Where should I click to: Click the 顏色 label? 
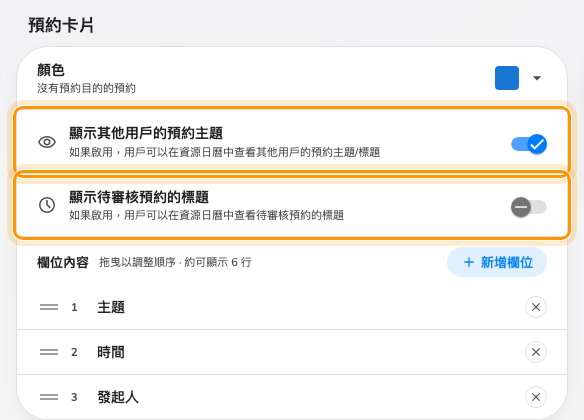tap(51, 70)
